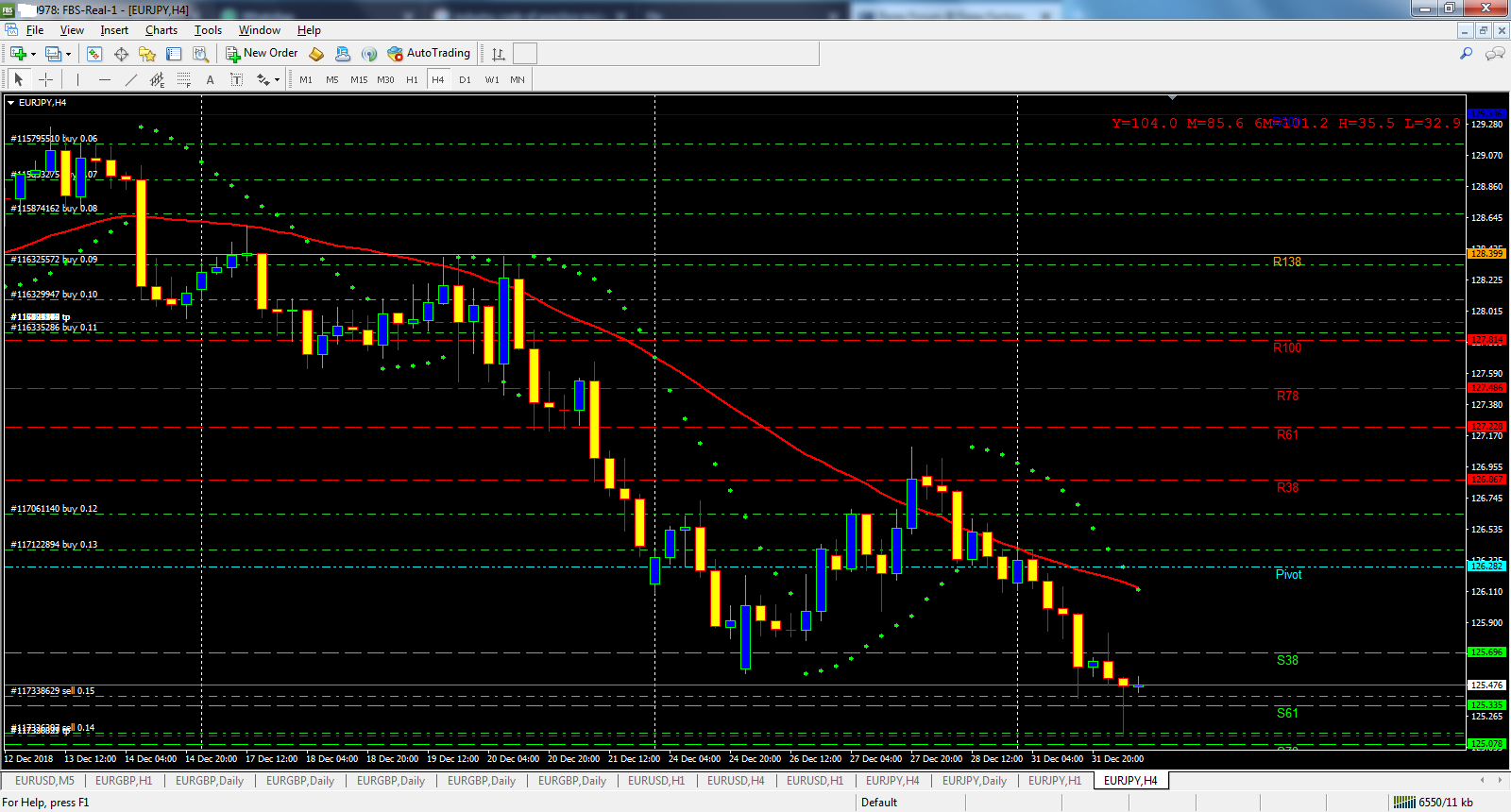Click the search magnifier in menu bar
The height and width of the screenshot is (812, 1511).
1466,54
